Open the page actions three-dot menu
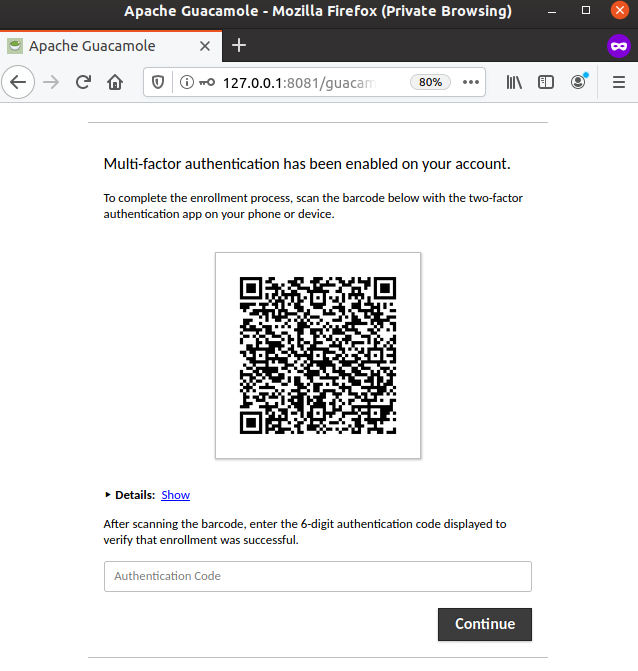 coord(471,82)
